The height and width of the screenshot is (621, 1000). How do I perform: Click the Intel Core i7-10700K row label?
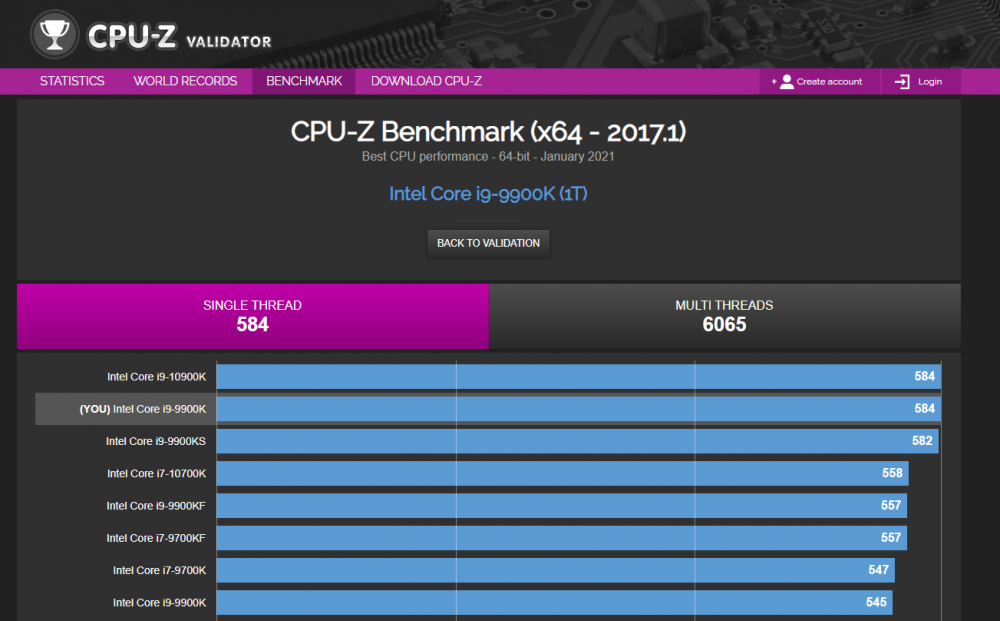tap(156, 473)
